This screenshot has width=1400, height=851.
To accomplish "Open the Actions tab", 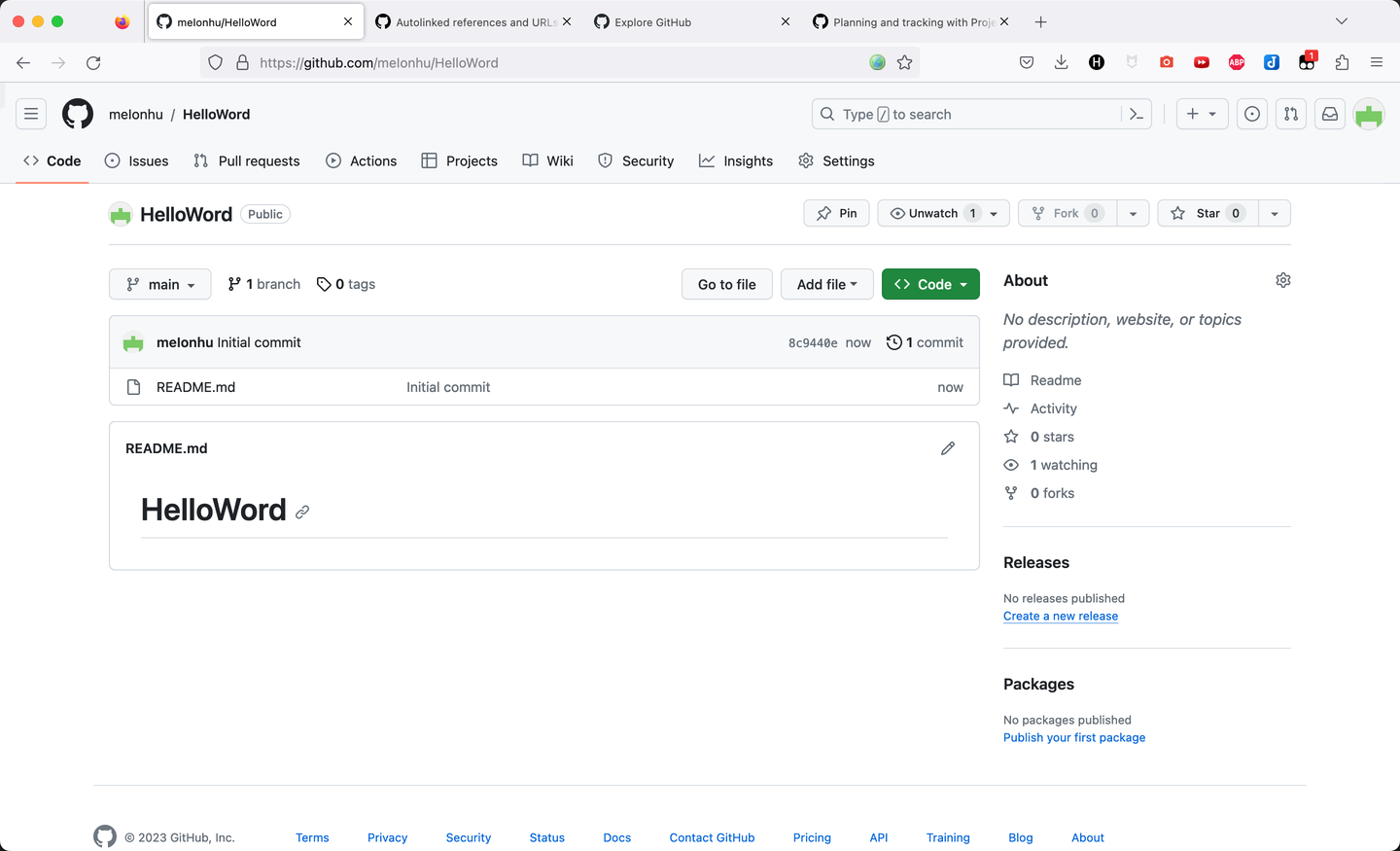I will pyautogui.click(x=362, y=160).
